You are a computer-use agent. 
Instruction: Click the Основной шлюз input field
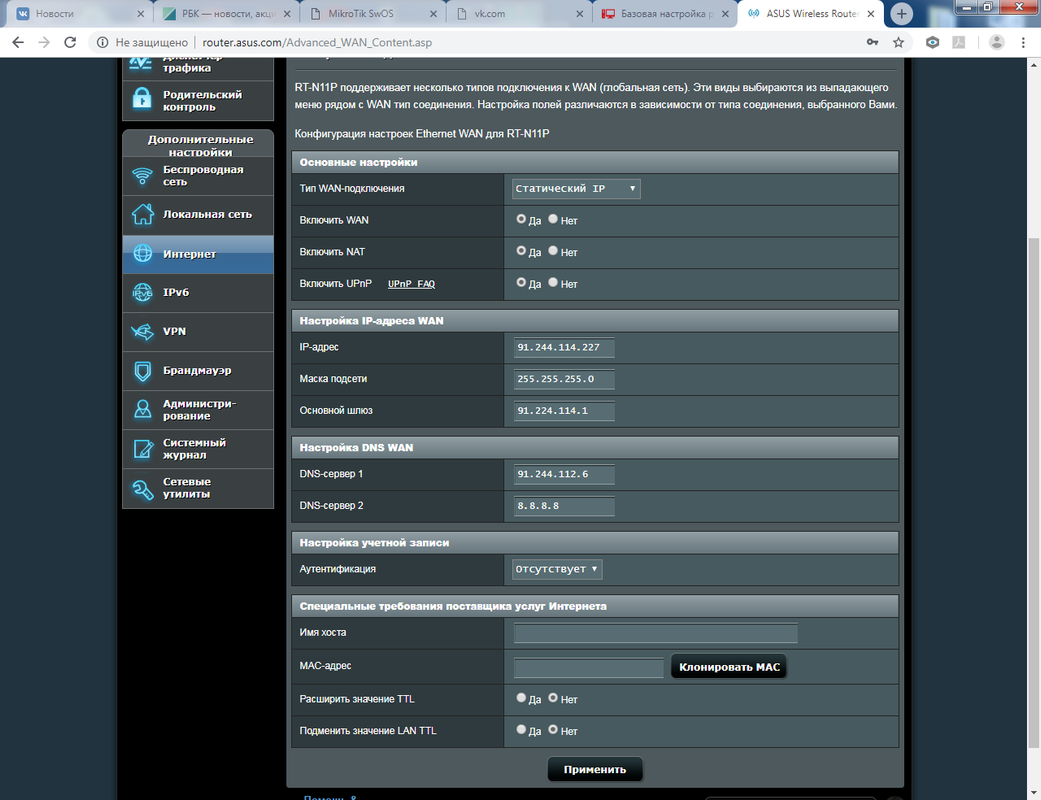coord(564,411)
